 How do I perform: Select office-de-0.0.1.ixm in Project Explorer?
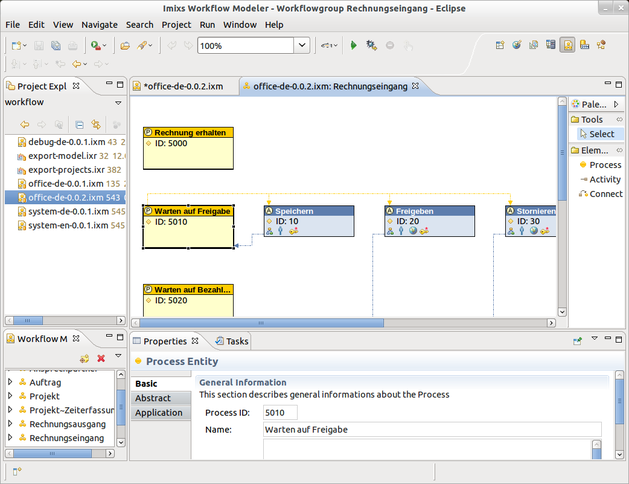coord(65,184)
